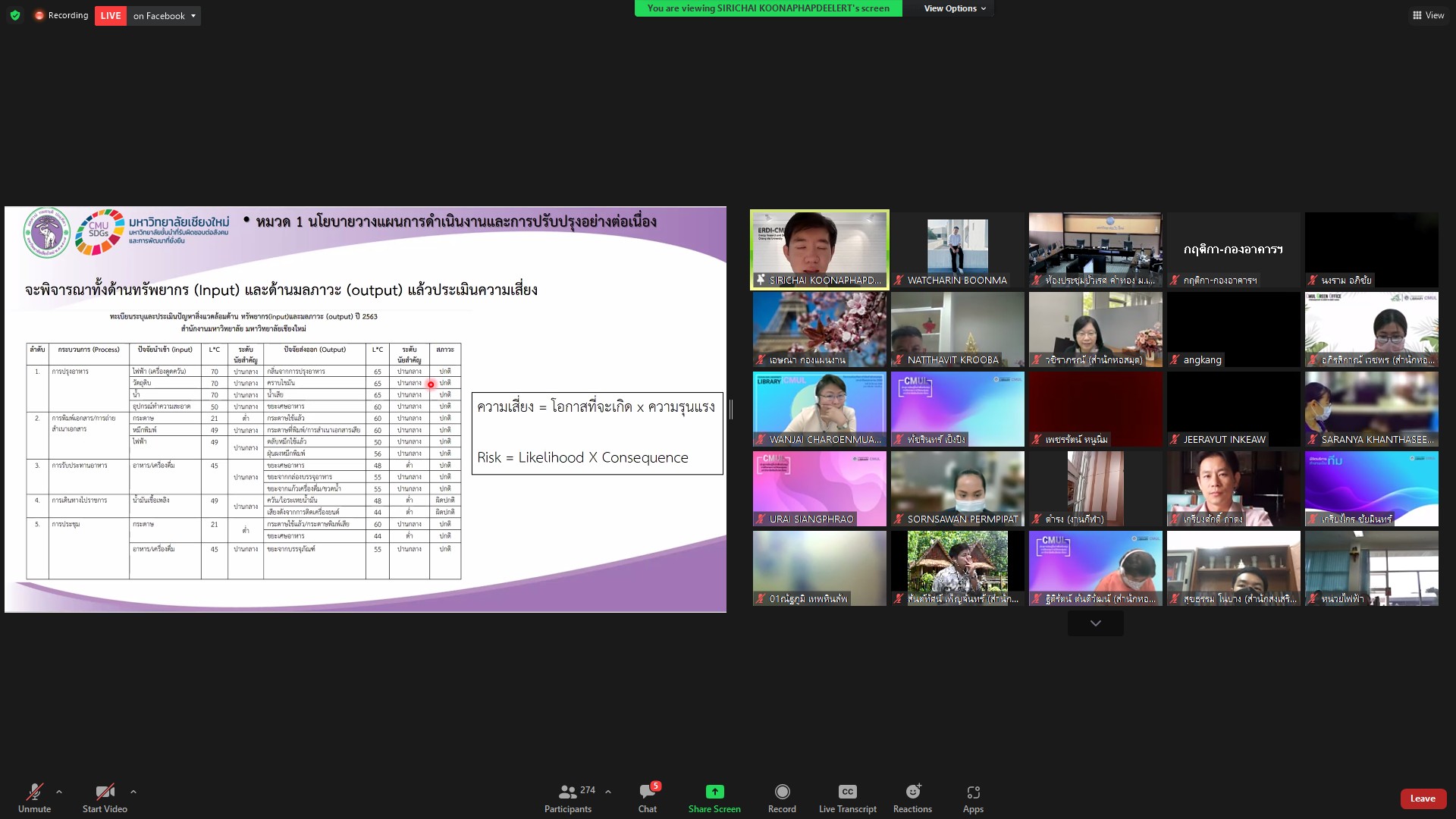The image size is (1456, 819).
Task: Click the Share Screen icon
Action: coord(714,792)
